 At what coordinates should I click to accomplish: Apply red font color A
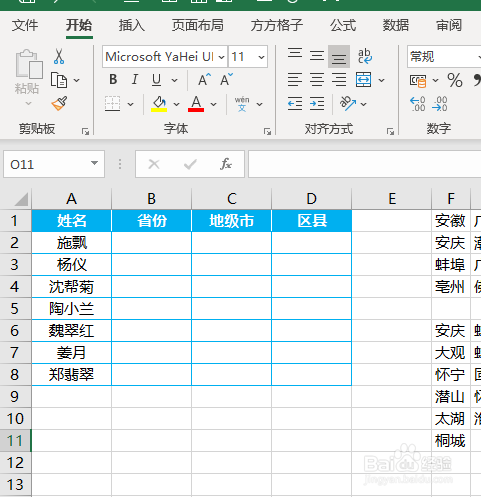point(196,104)
